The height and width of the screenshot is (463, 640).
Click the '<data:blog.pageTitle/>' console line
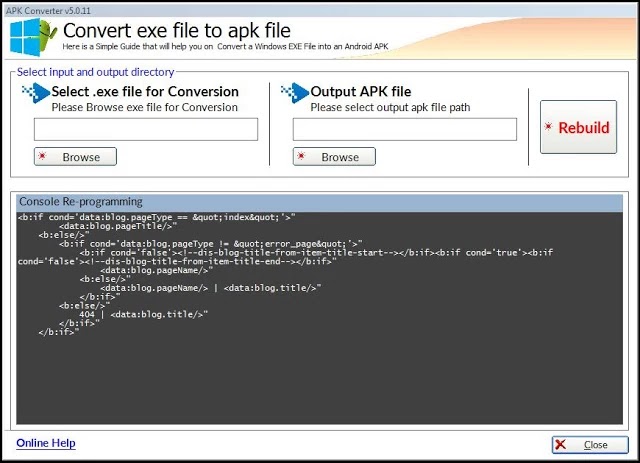[118, 226]
